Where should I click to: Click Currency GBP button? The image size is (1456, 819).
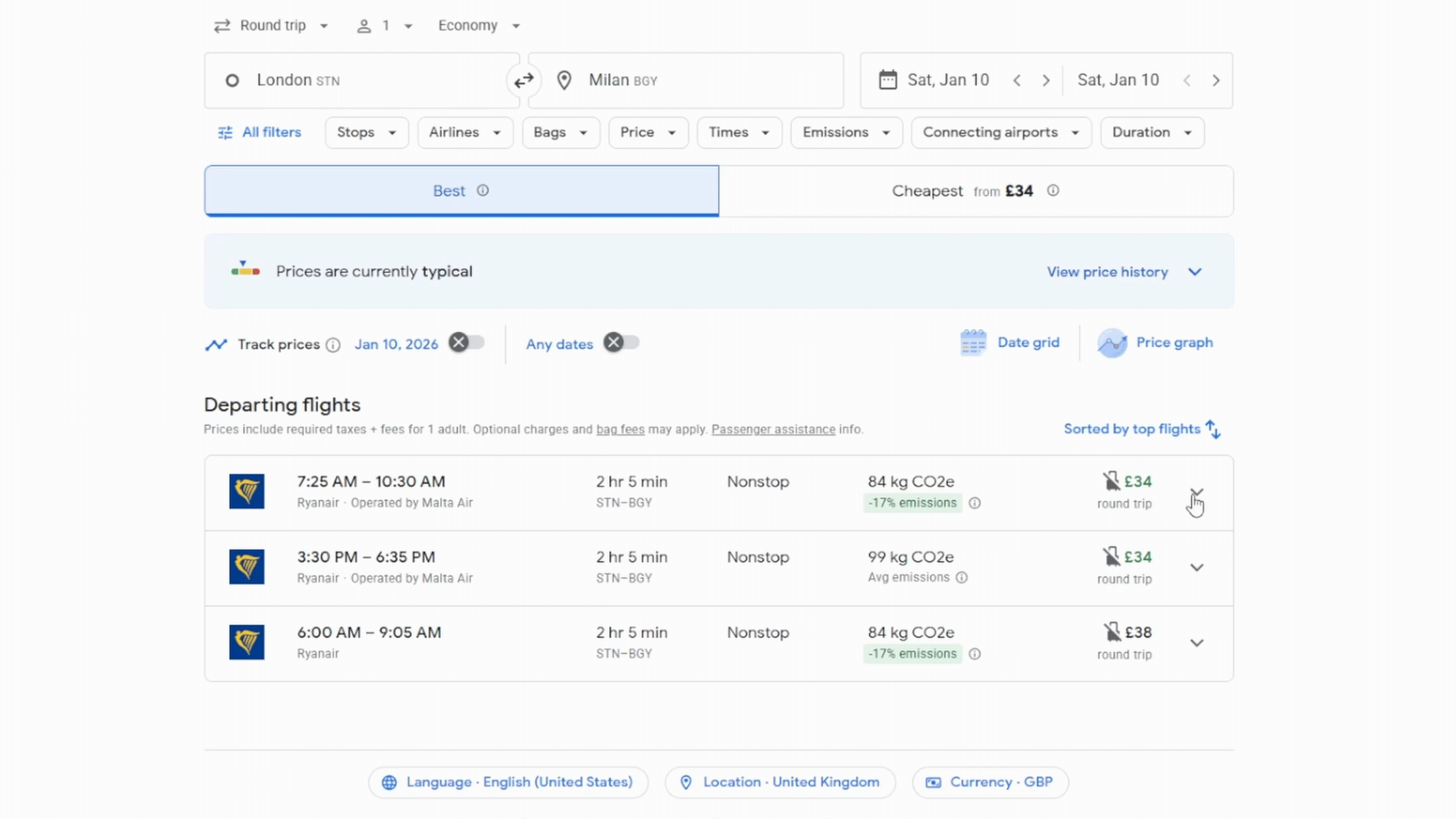click(x=990, y=782)
